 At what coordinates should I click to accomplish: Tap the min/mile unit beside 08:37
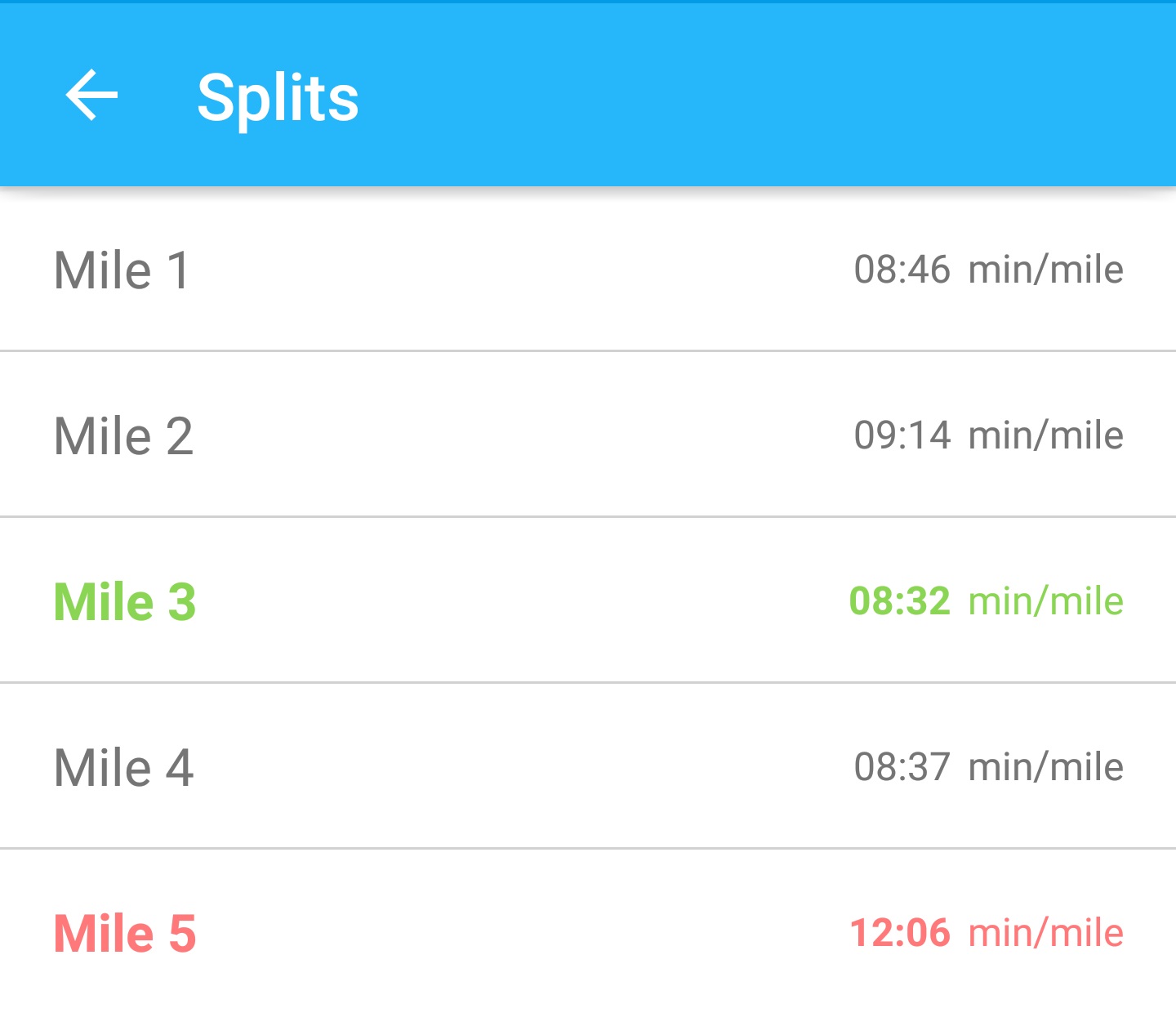point(1045,767)
